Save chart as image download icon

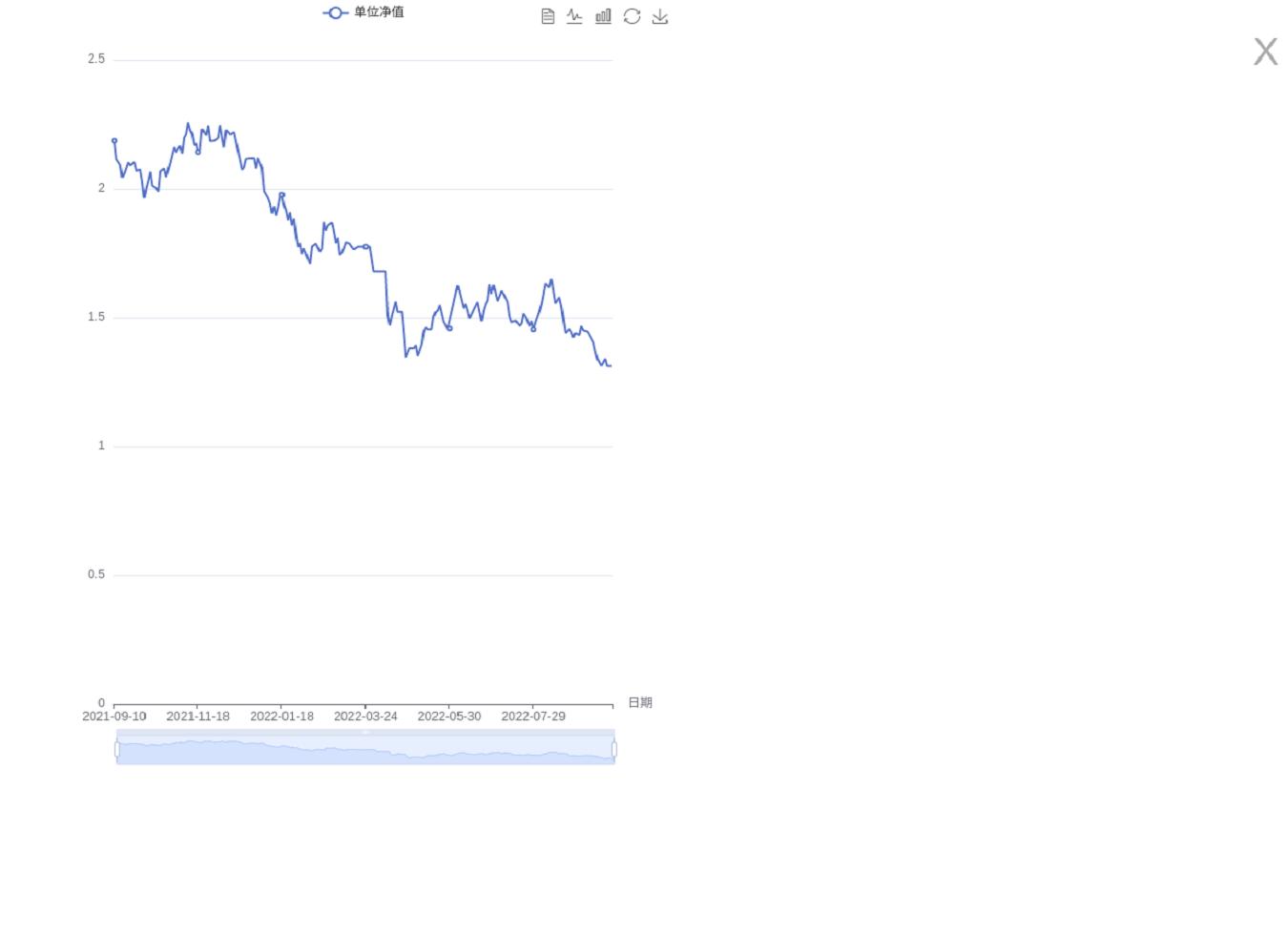660,16
